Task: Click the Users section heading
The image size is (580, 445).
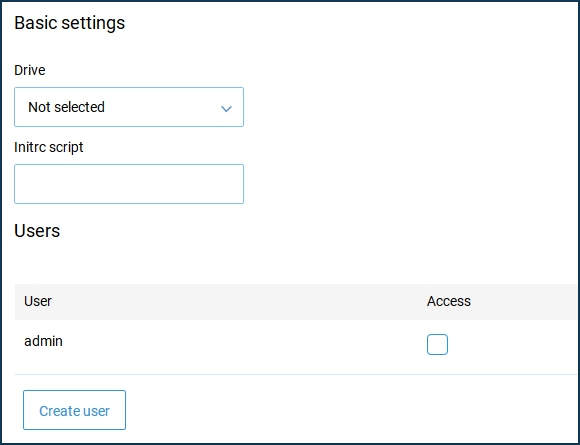Action: coord(37,230)
